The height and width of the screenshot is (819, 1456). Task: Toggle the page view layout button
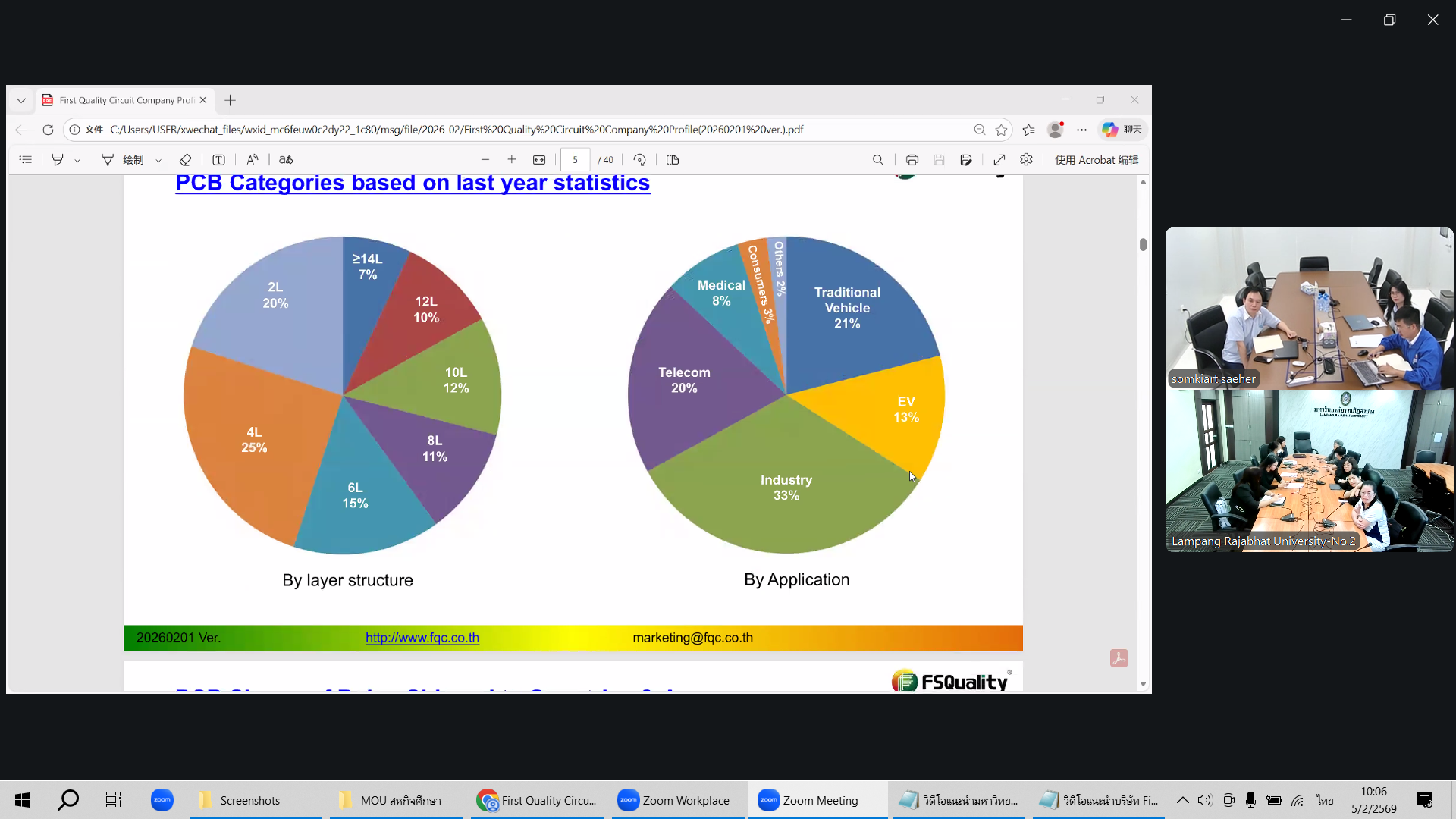[x=672, y=160]
